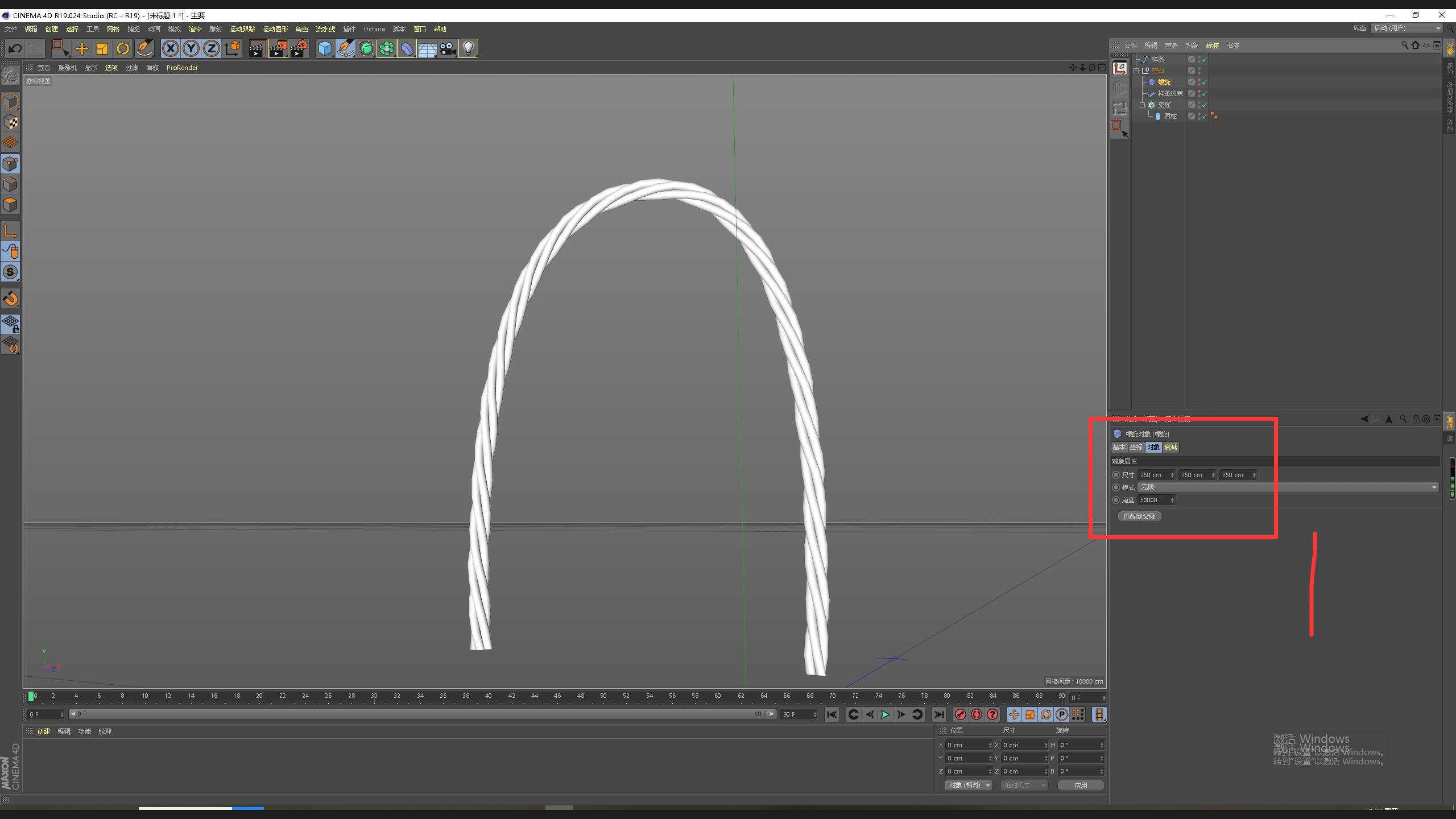
Task: Click the cube primitive icon
Action: point(325,49)
